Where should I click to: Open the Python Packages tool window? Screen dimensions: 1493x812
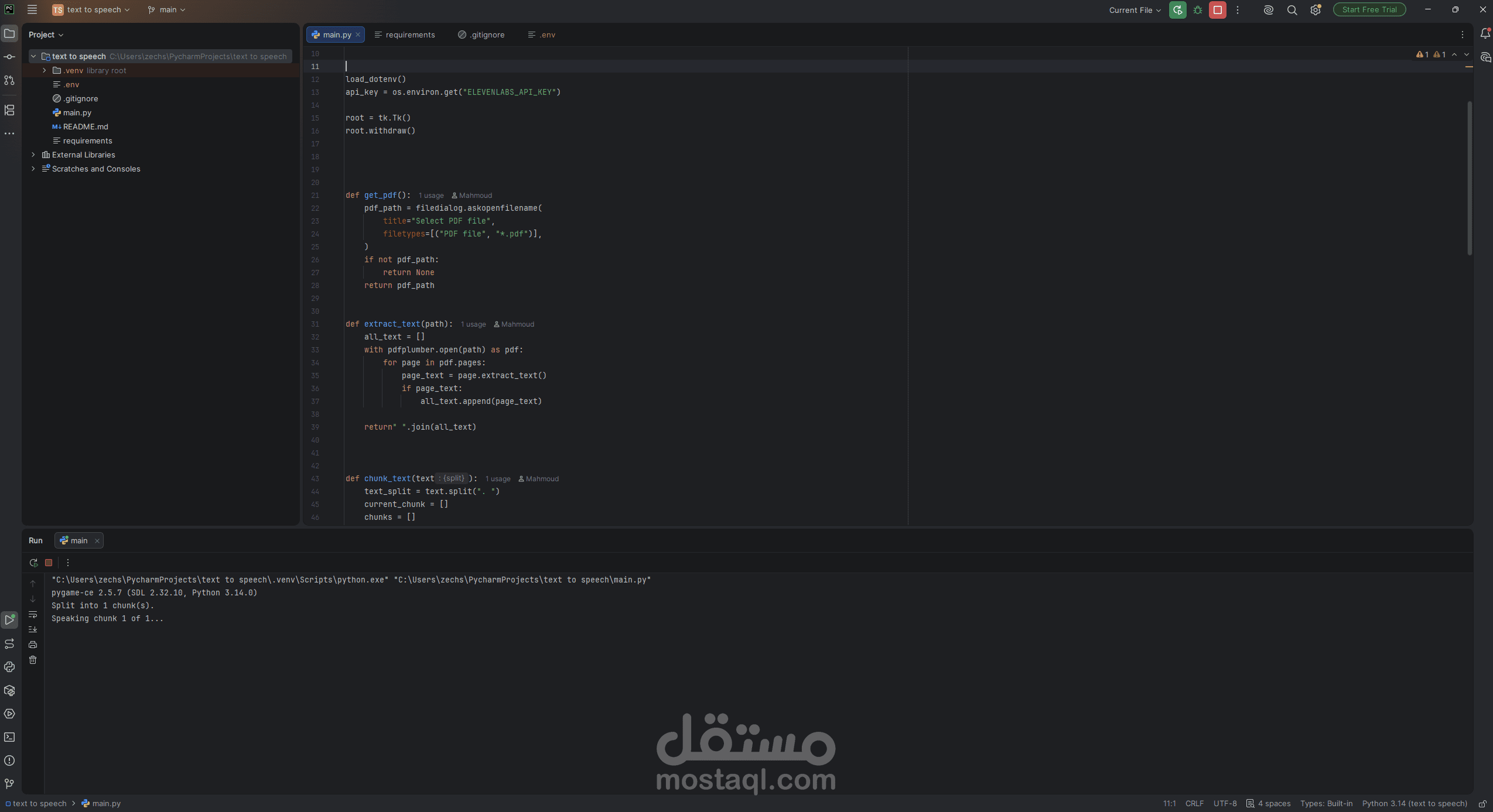(x=9, y=690)
